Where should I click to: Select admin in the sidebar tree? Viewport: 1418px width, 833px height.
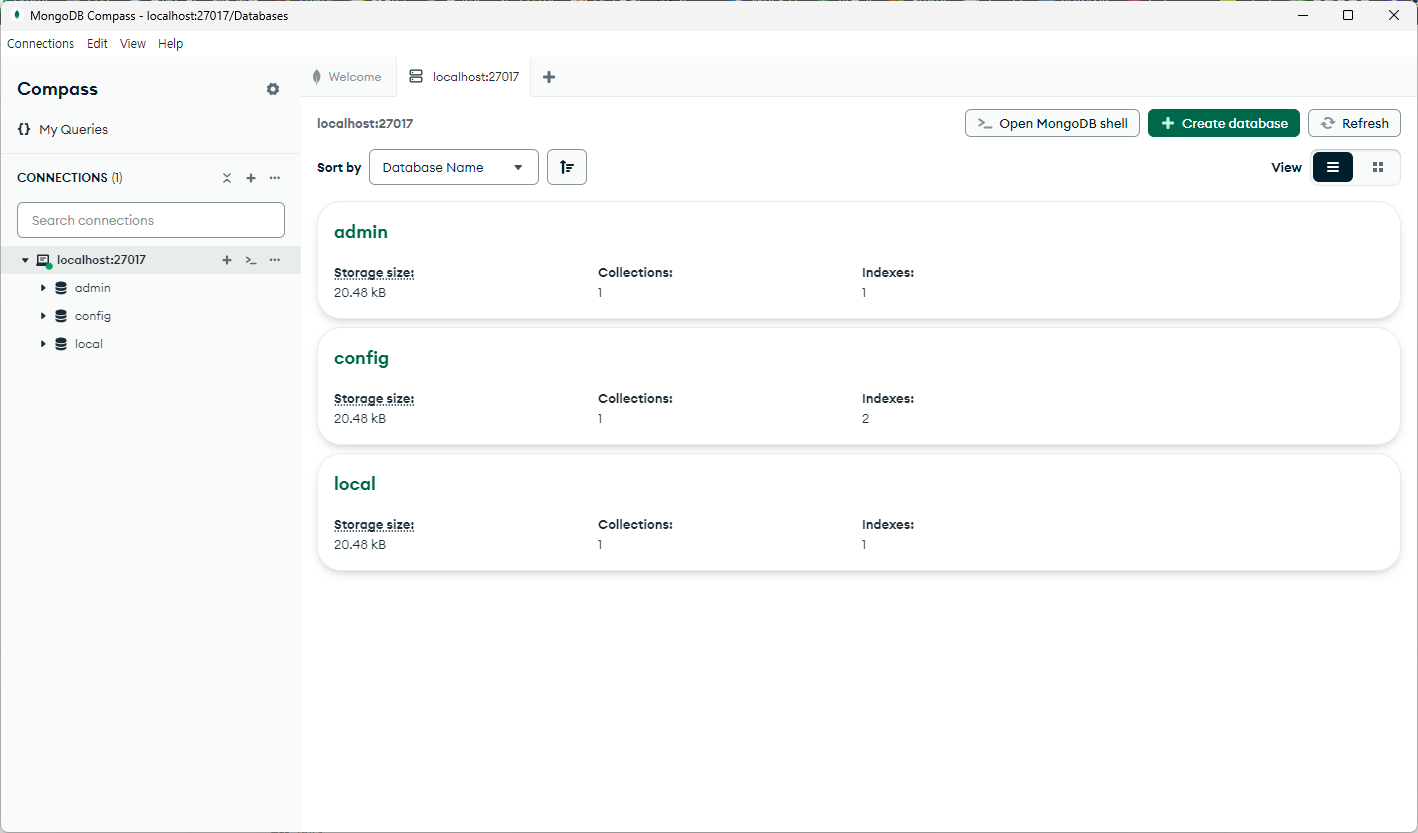(93, 288)
